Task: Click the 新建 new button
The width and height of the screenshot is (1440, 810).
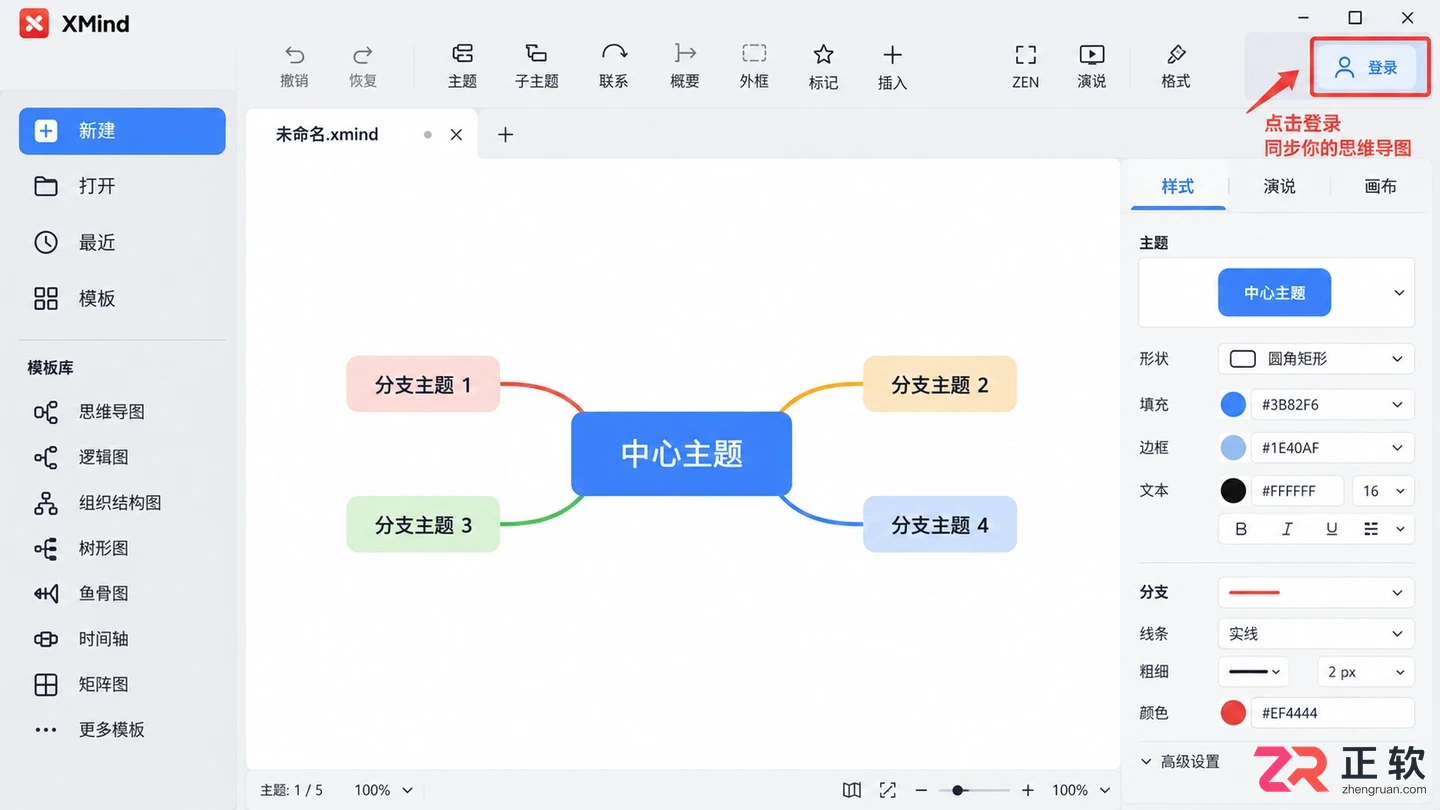Action: pyautogui.click(x=122, y=131)
